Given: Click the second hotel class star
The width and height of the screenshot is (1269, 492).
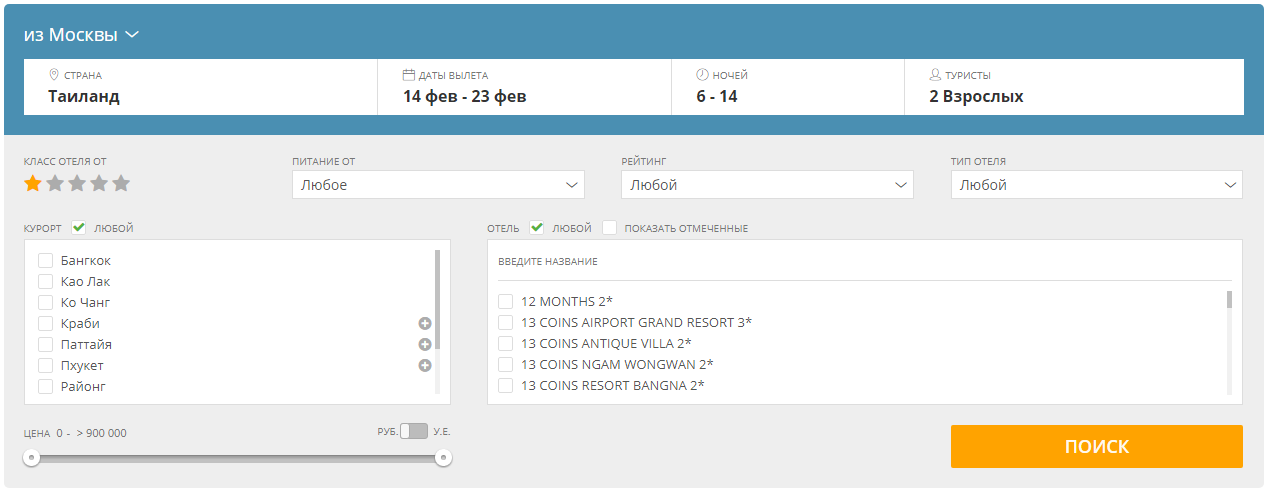Looking at the screenshot, I should (55, 184).
